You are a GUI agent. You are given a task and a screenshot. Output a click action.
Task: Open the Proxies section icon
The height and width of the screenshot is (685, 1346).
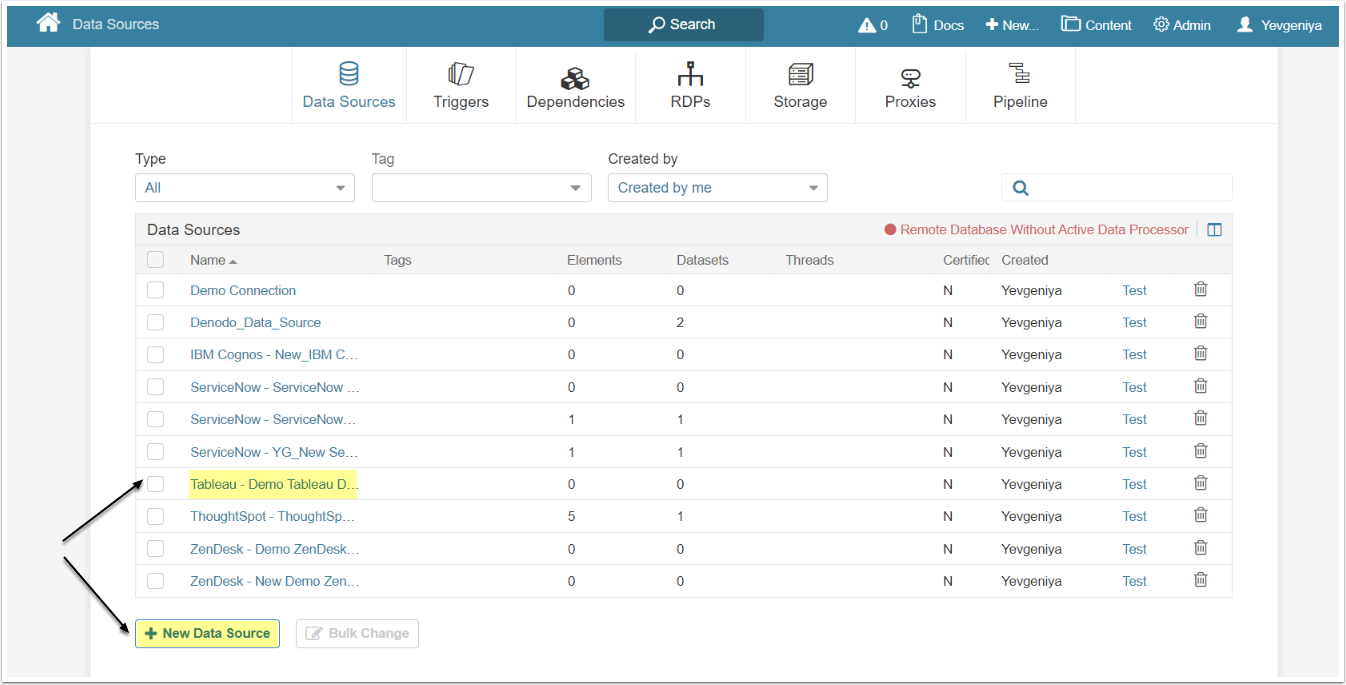click(910, 77)
